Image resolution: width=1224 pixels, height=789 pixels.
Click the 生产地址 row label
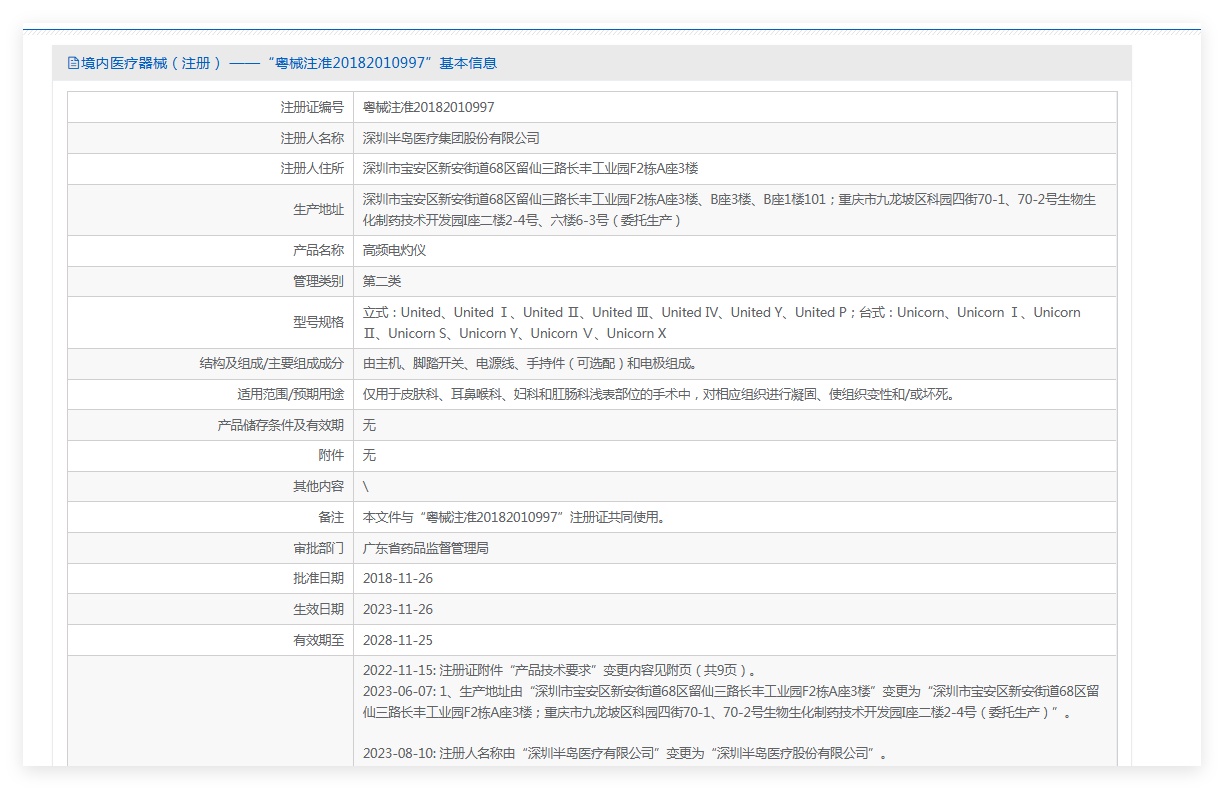pyautogui.click(x=318, y=209)
